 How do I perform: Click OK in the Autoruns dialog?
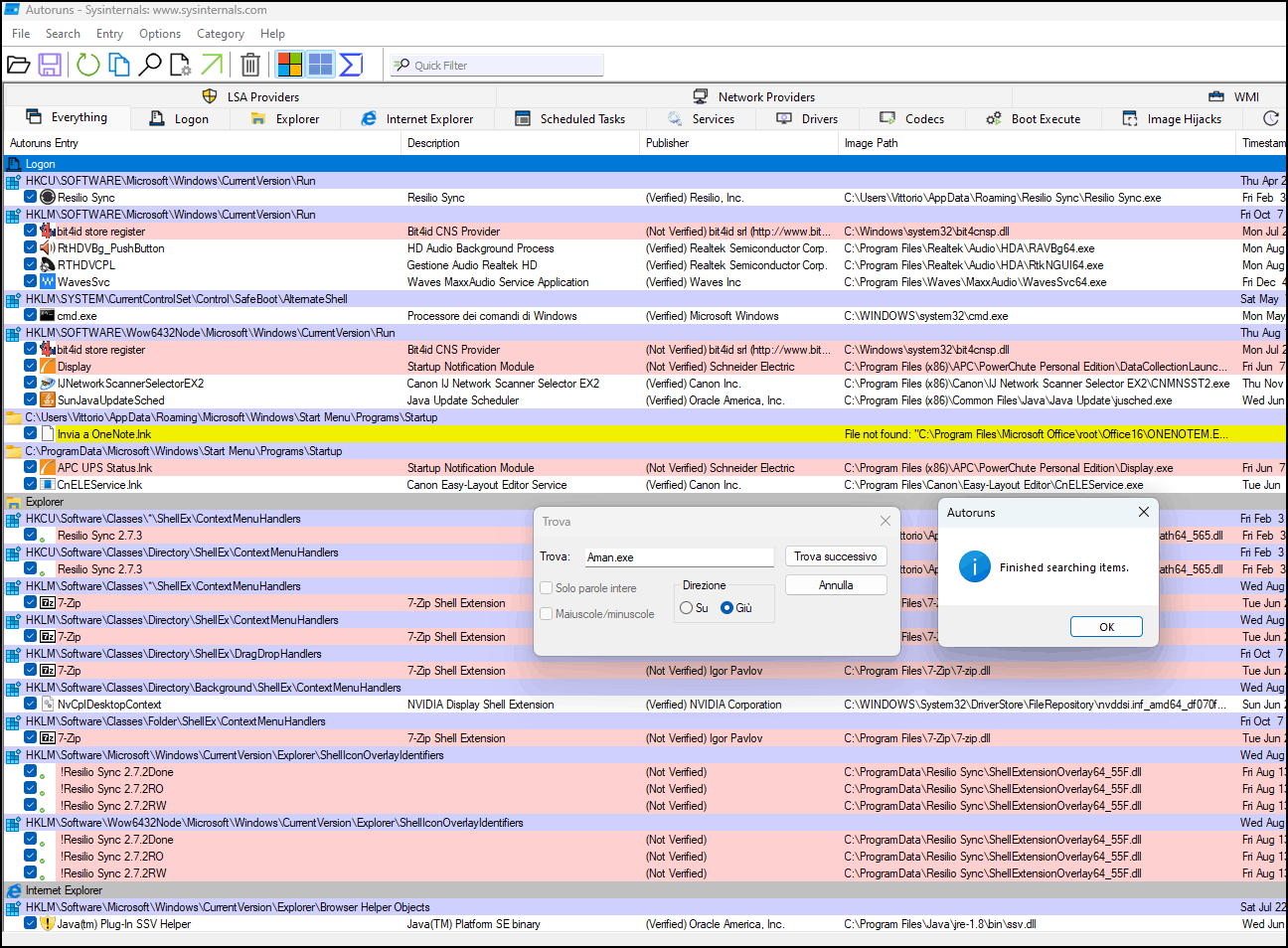click(x=1106, y=627)
